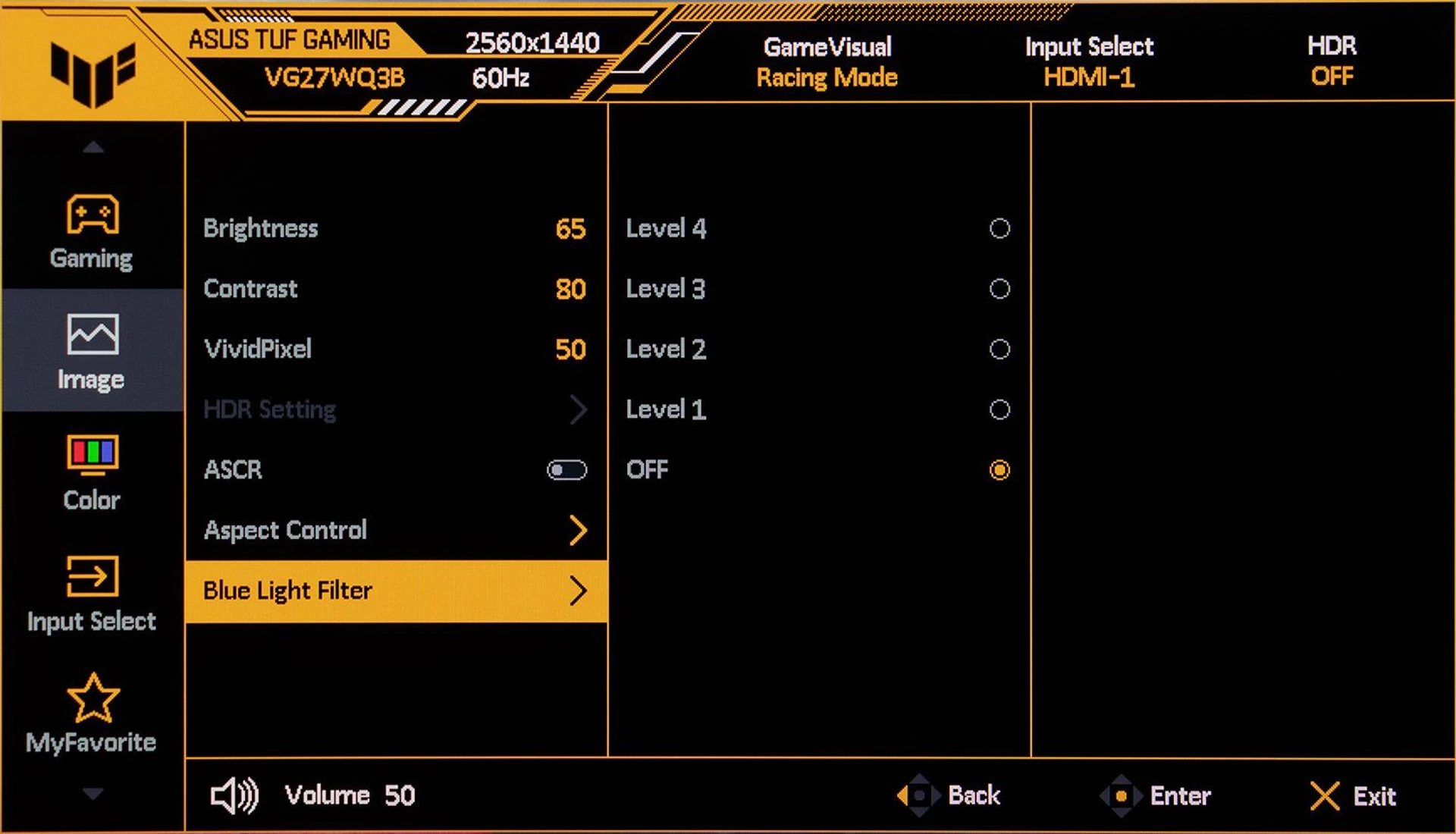Click the Level 3 label
The image size is (1456, 834).
point(666,289)
